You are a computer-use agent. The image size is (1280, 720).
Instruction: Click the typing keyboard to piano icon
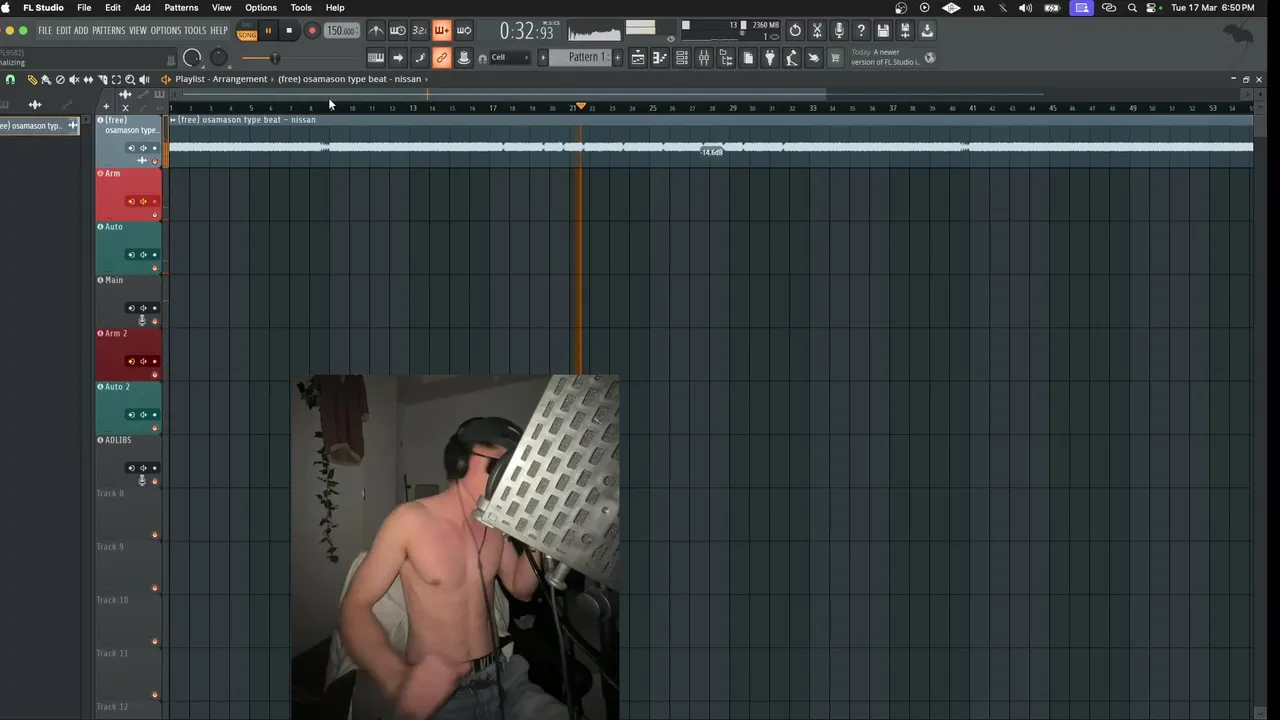click(376, 57)
